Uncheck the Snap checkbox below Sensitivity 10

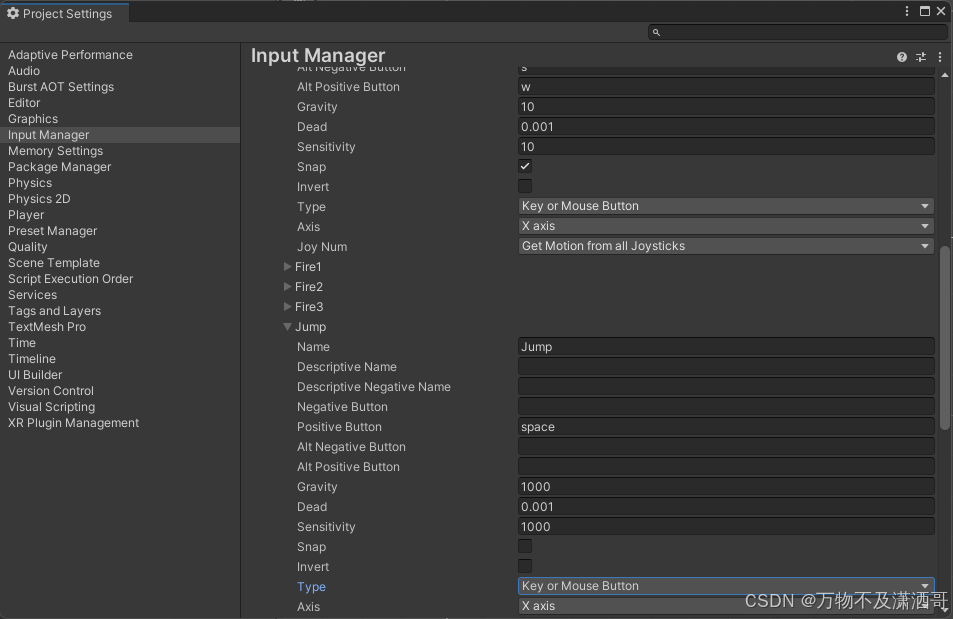point(525,166)
